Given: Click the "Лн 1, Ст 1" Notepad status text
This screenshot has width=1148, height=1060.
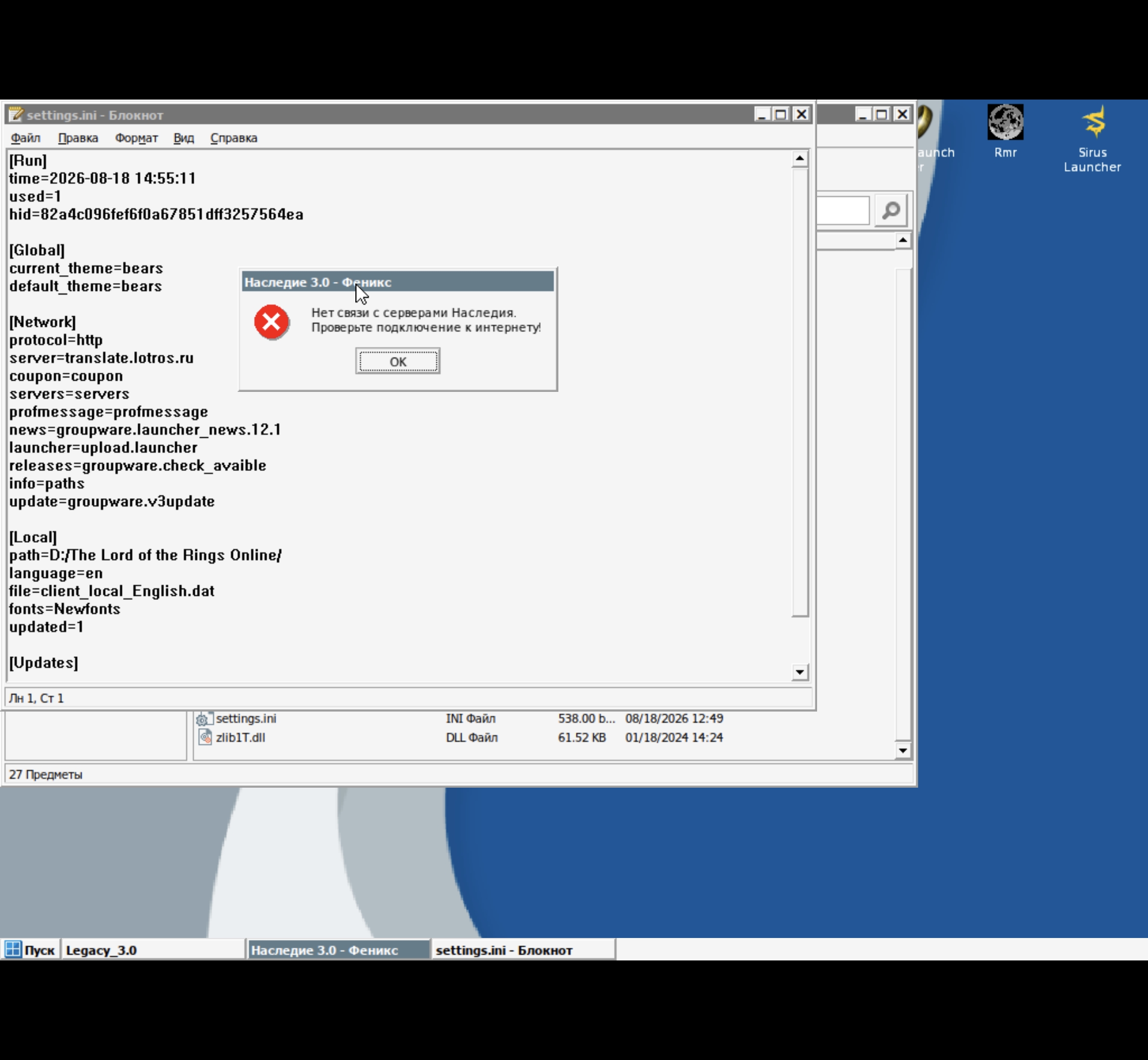Looking at the screenshot, I should [x=36, y=698].
